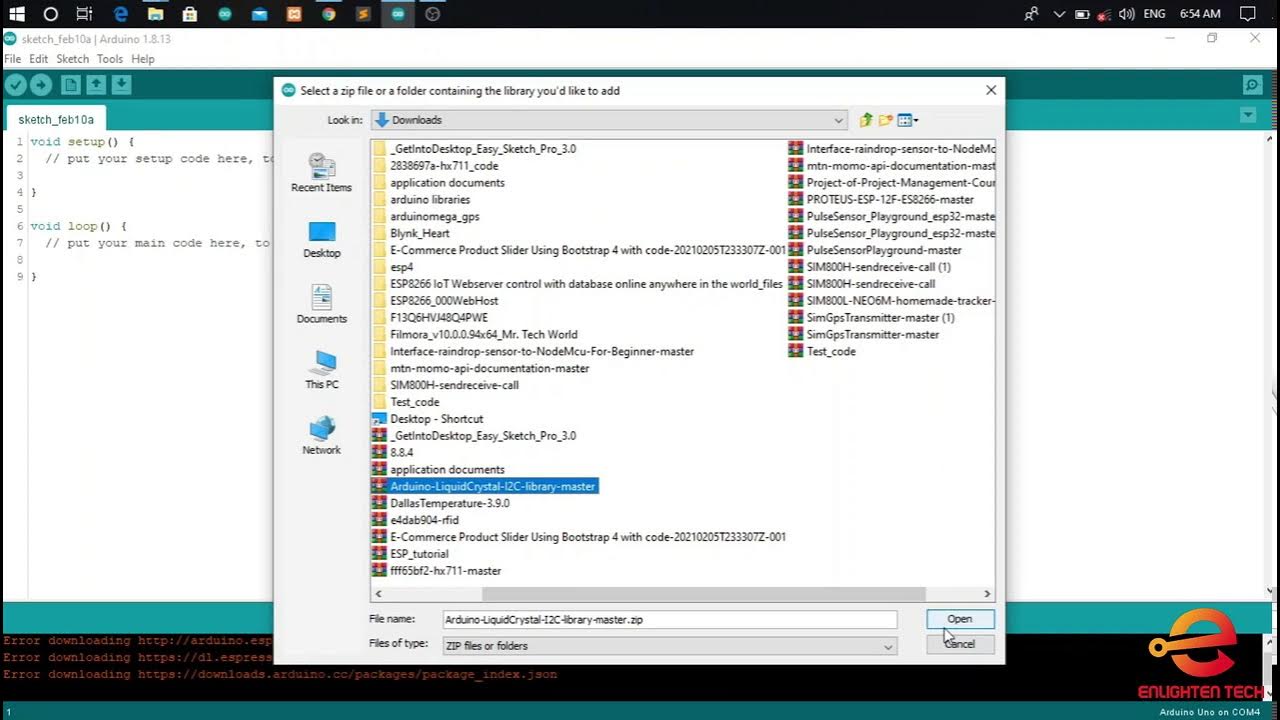Click the Save sketch down-arrow icon
Viewport: 1280px width, 720px height.
click(x=121, y=85)
